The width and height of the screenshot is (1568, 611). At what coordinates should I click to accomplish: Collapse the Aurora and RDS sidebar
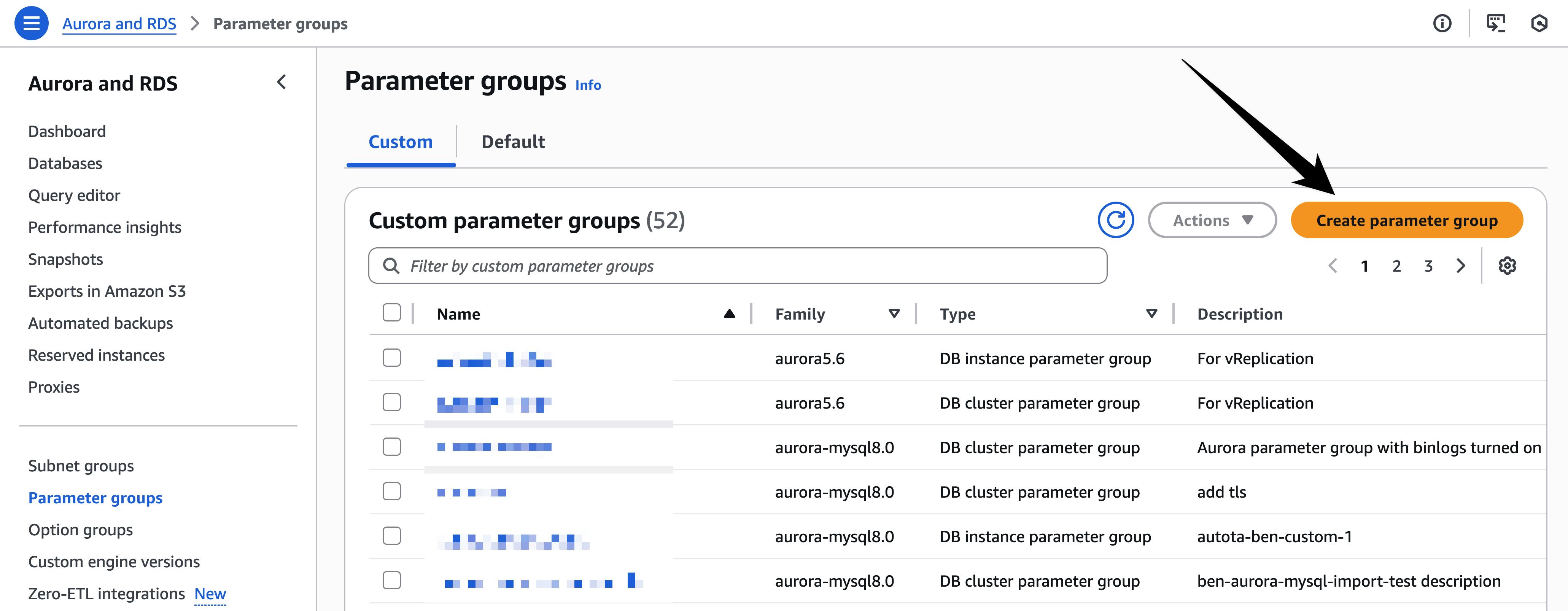point(281,82)
